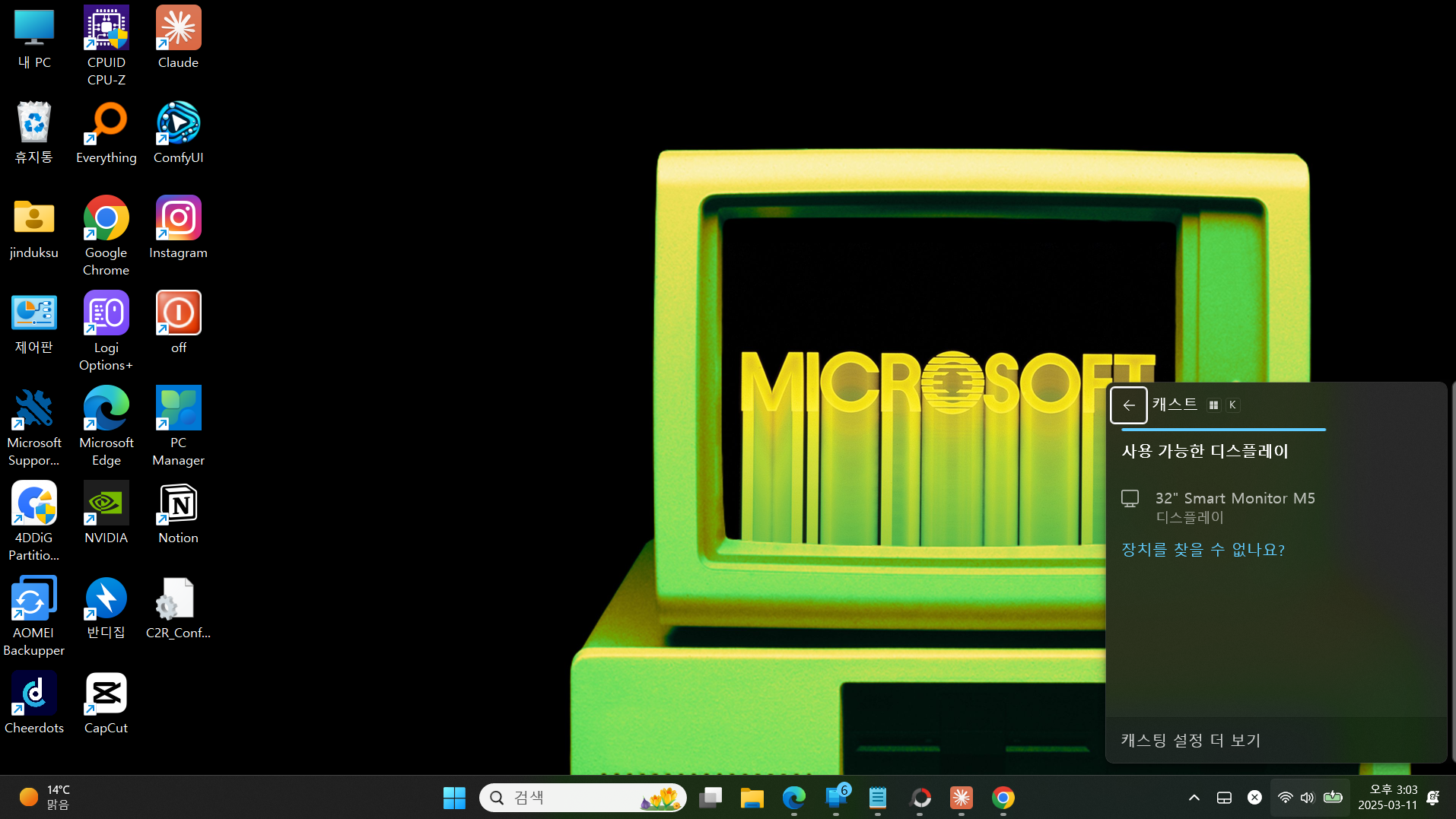Switch to Claude on the taskbar
The height and width of the screenshot is (819, 1456).
962,798
